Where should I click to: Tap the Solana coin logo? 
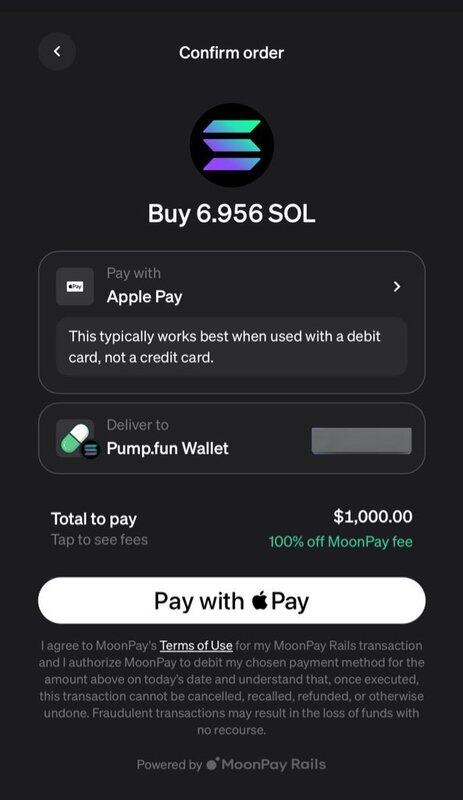232,145
